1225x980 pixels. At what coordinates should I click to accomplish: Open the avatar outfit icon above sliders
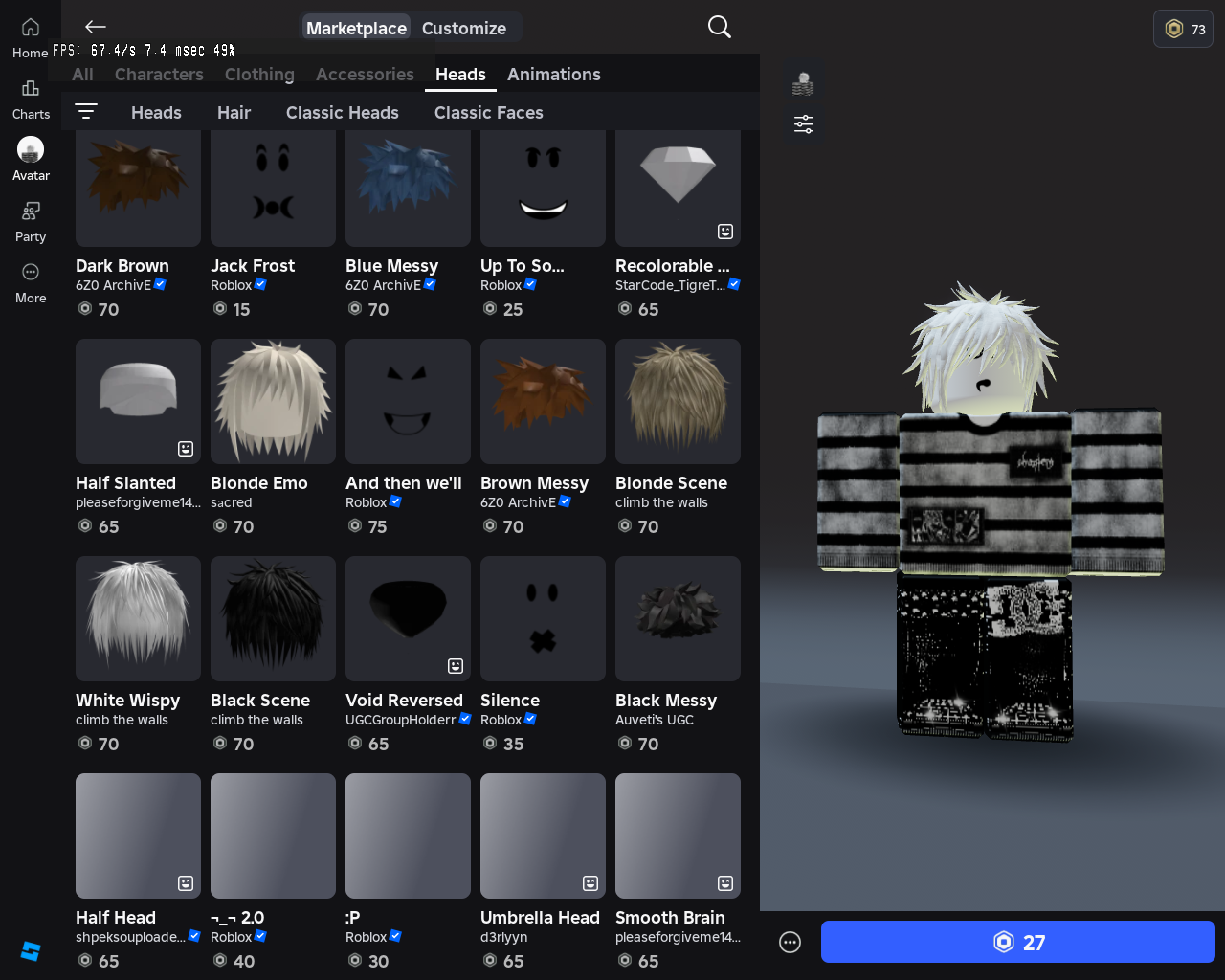coord(804,84)
